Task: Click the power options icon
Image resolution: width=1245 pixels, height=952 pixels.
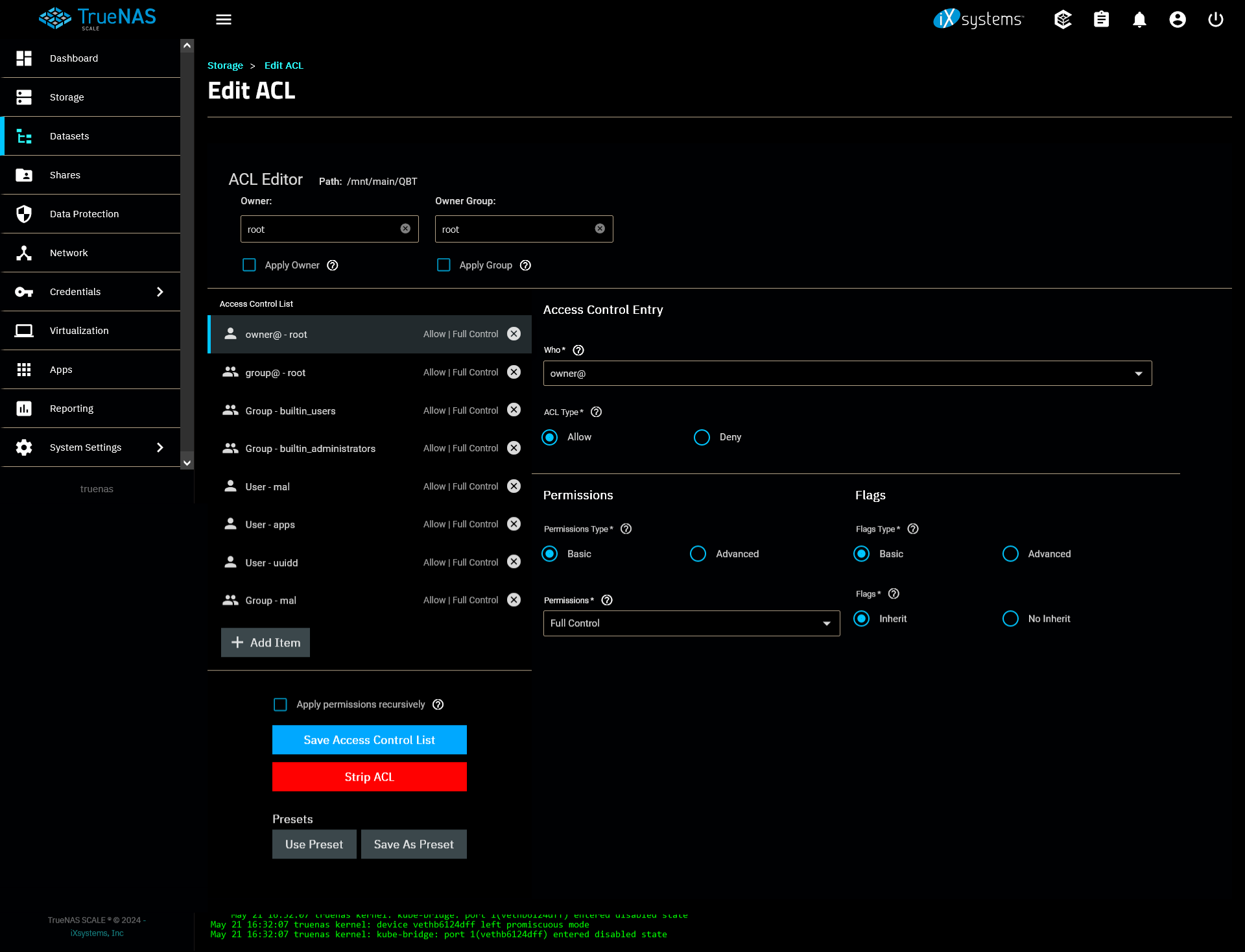Action: coord(1215,19)
